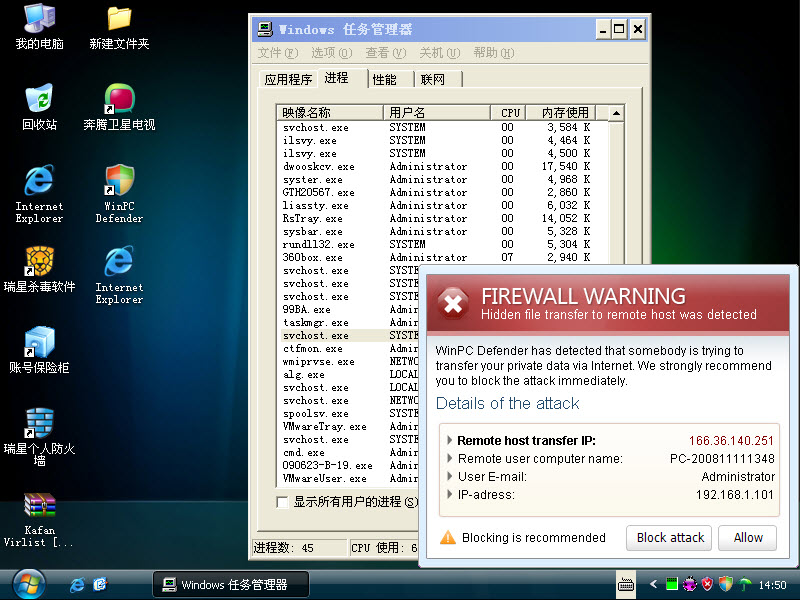
Task: Select 090623-B-19.exe process row
Action: click(349, 465)
